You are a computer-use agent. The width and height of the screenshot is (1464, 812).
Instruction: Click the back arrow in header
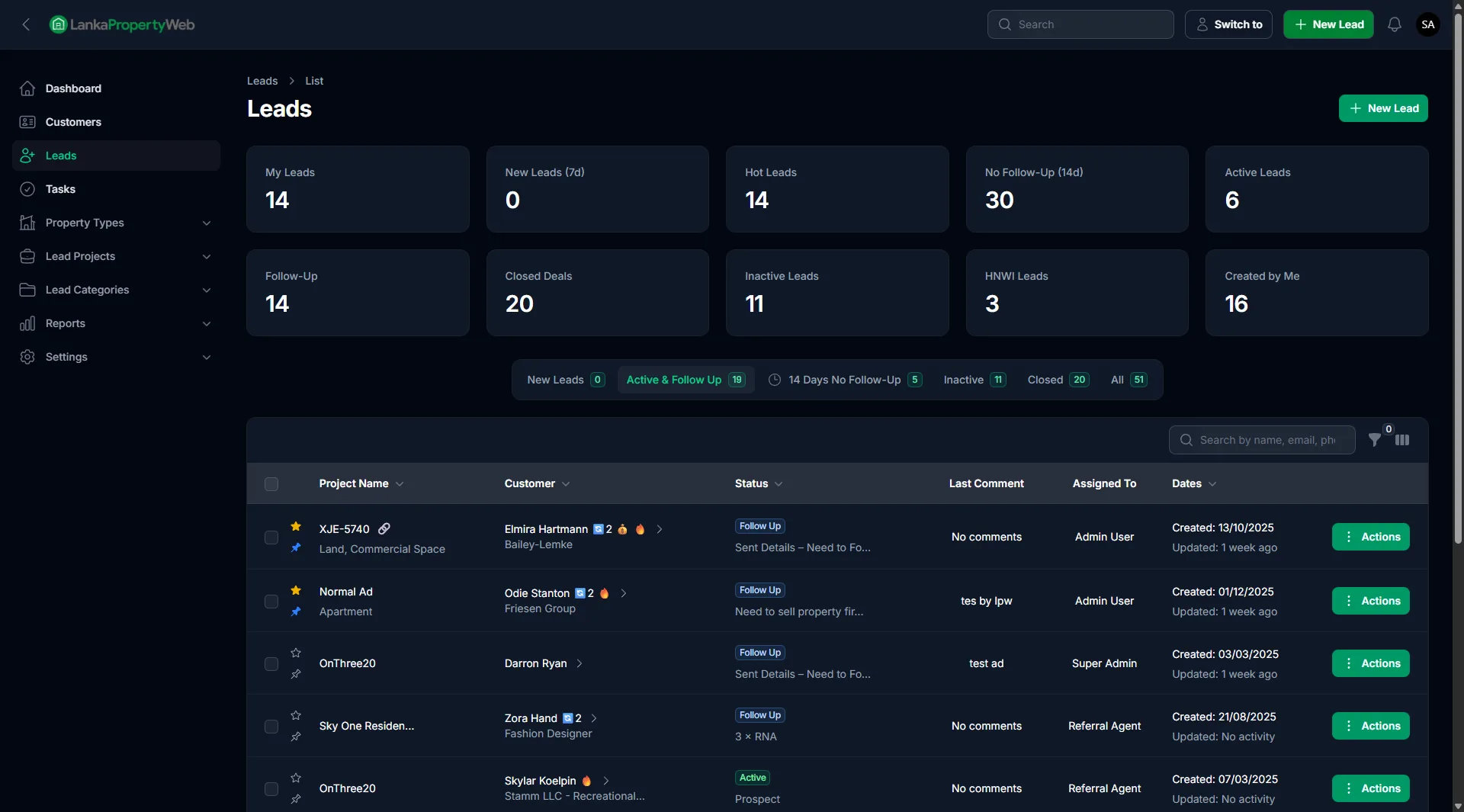pyautogui.click(x=26, y=24)
